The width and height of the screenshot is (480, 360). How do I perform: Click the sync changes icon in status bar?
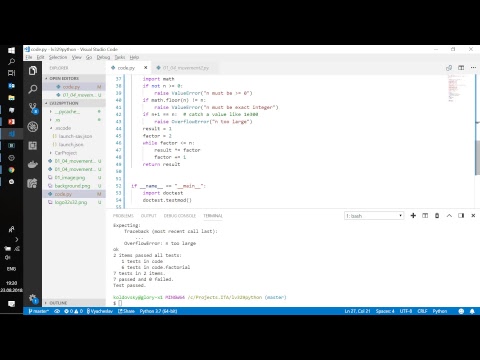pyautogui.click(x=57, y=311)
